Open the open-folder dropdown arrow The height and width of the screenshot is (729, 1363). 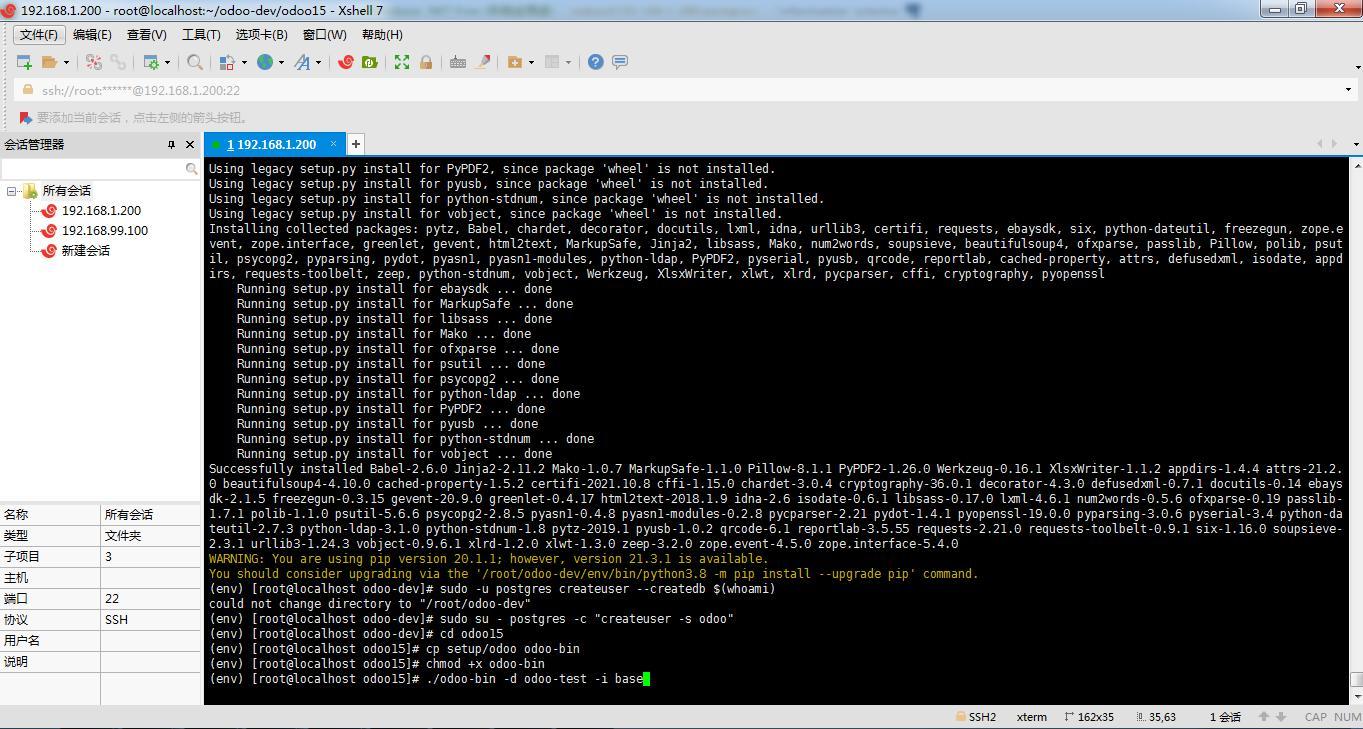67,62
